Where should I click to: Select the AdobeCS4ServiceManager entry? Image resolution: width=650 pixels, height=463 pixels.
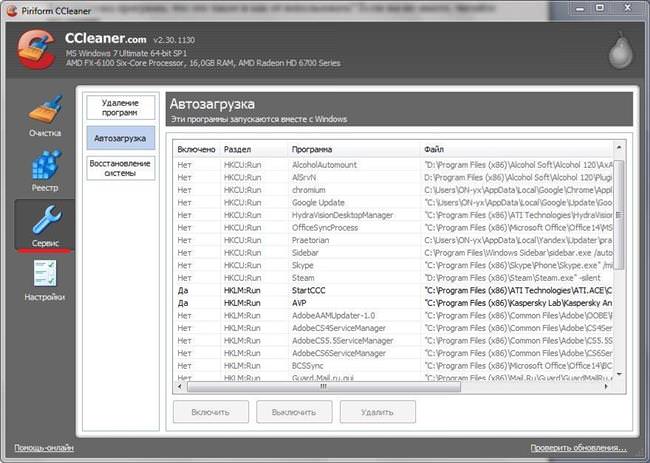[x=393, y=328]
